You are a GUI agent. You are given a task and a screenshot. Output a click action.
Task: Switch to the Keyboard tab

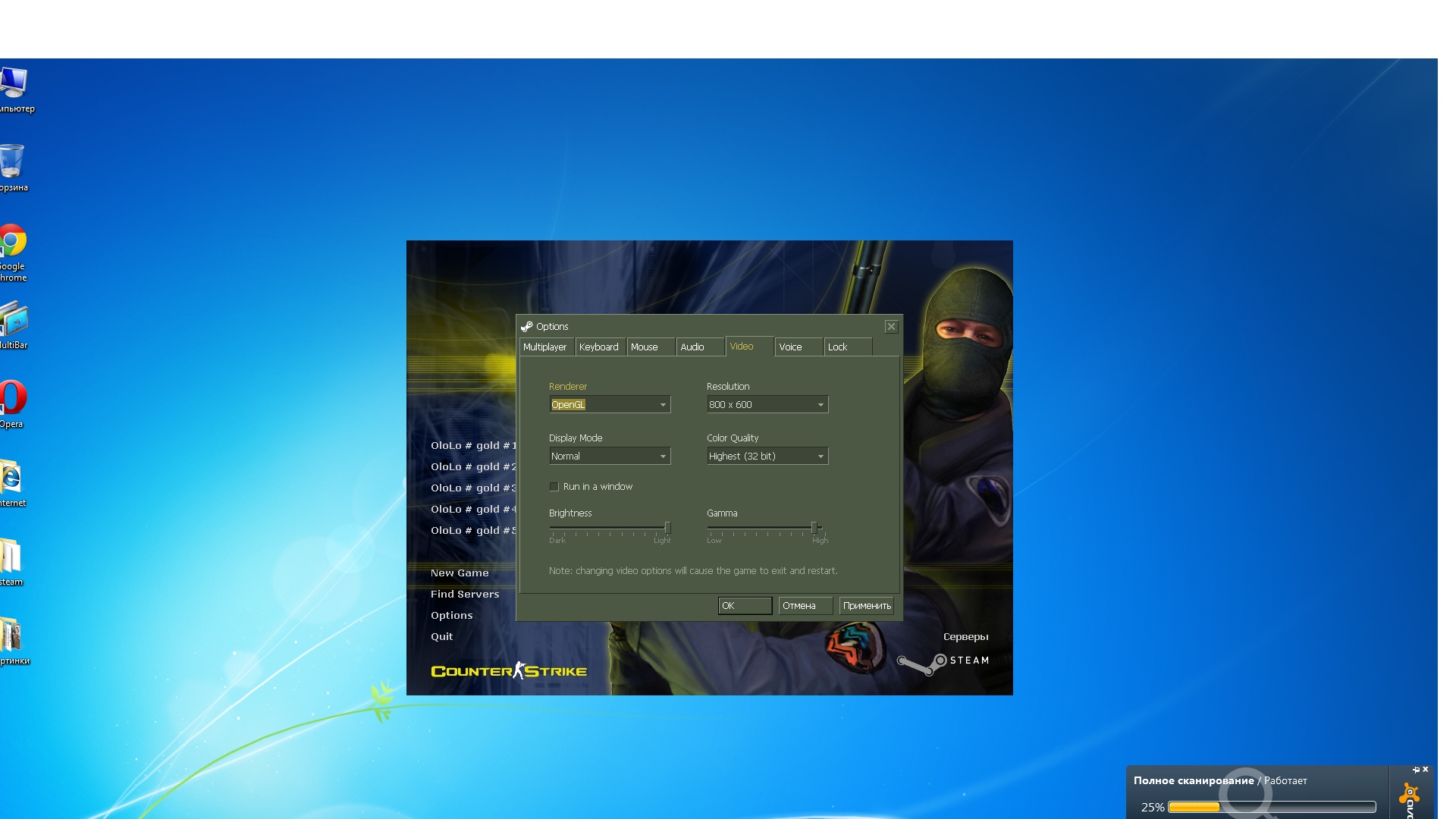(x=600, y=347)
